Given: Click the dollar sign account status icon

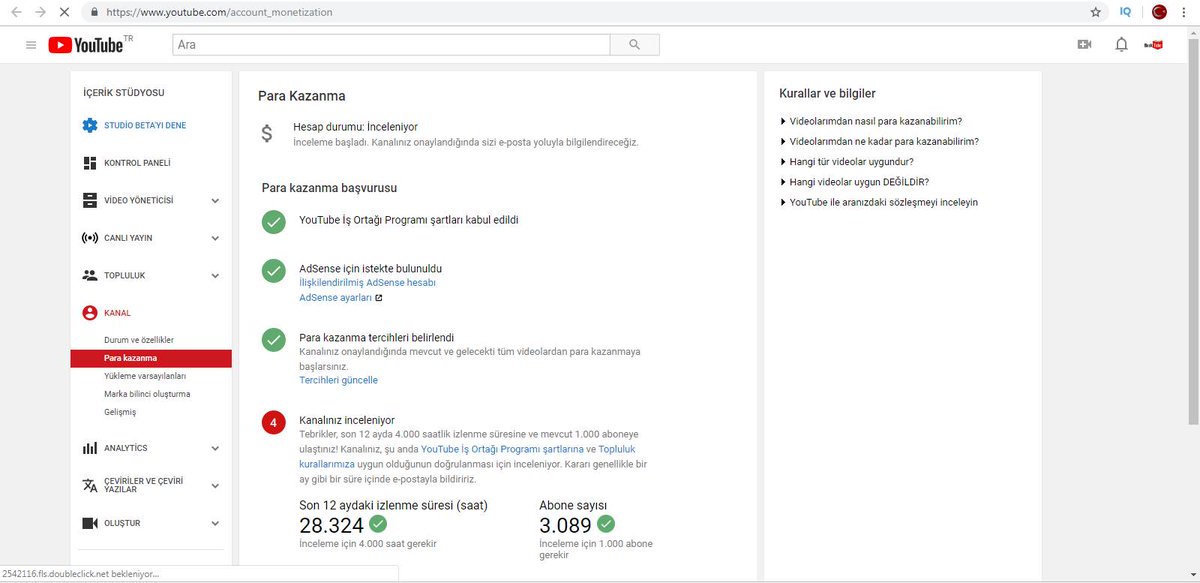Looking at the screenshot, I should coord(266,134).
